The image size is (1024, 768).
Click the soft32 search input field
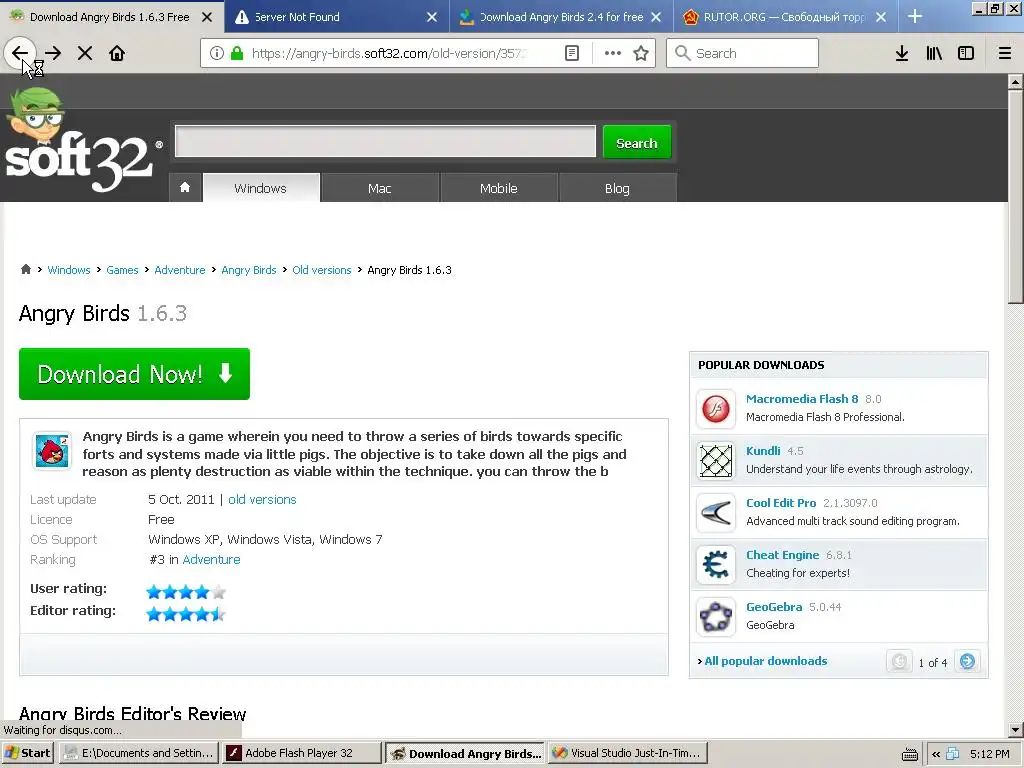385,142
